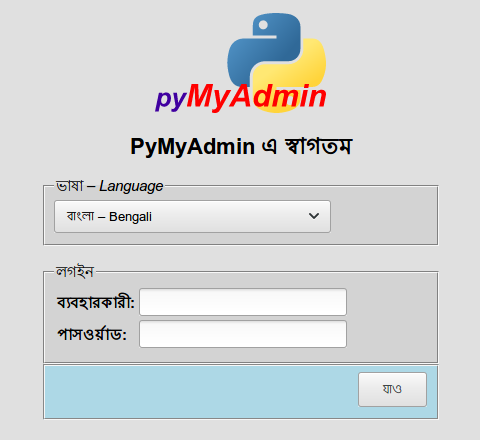Select the 'Bengali' text in the combo box
The width and height of the screenshot is (480, 440).
[130, 217]
